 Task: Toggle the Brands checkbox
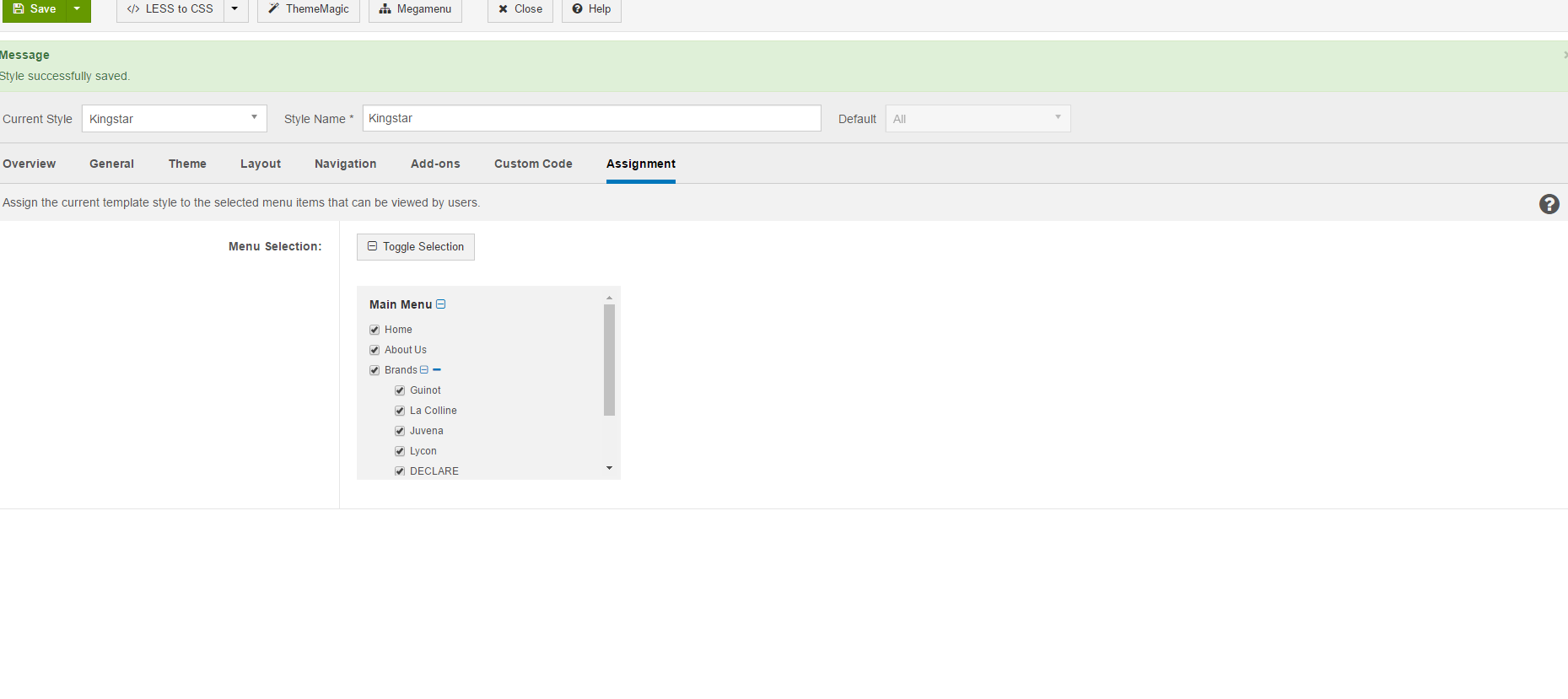click(374, 370)
